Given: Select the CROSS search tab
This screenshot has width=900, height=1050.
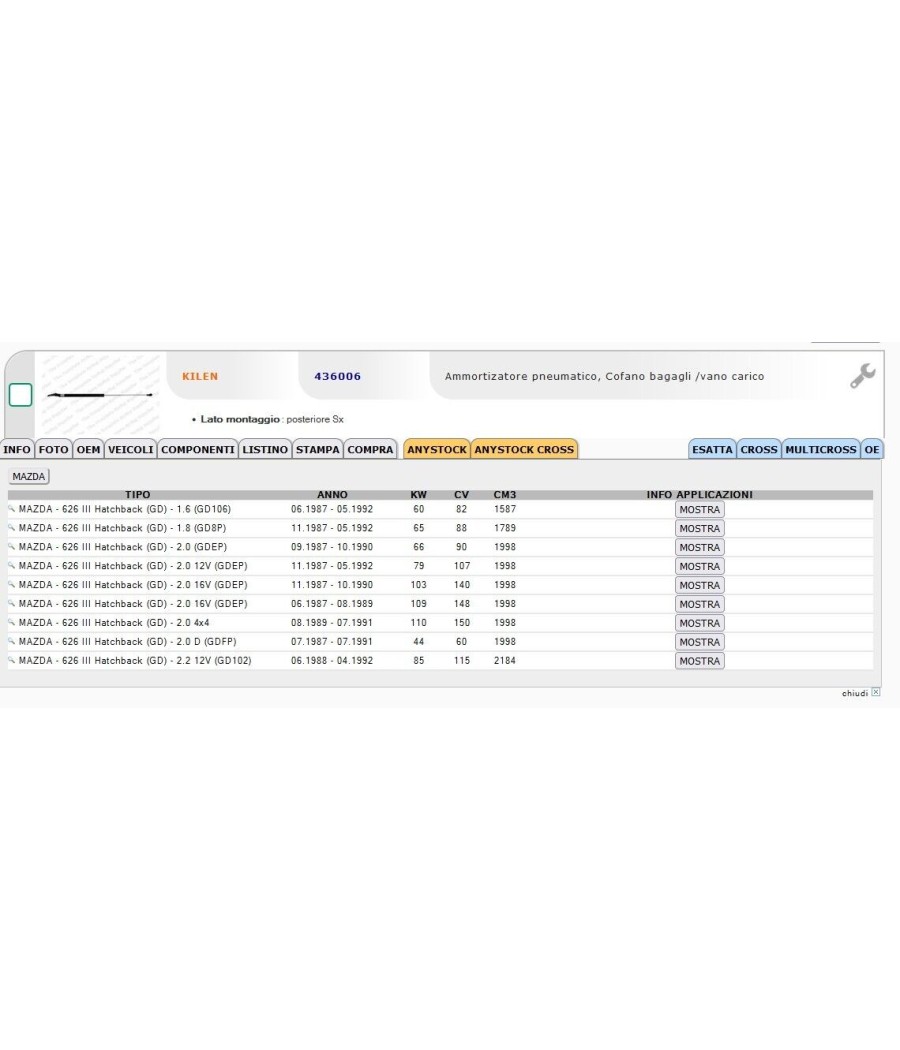Looking at the screenshot, I should coord(759,449).
